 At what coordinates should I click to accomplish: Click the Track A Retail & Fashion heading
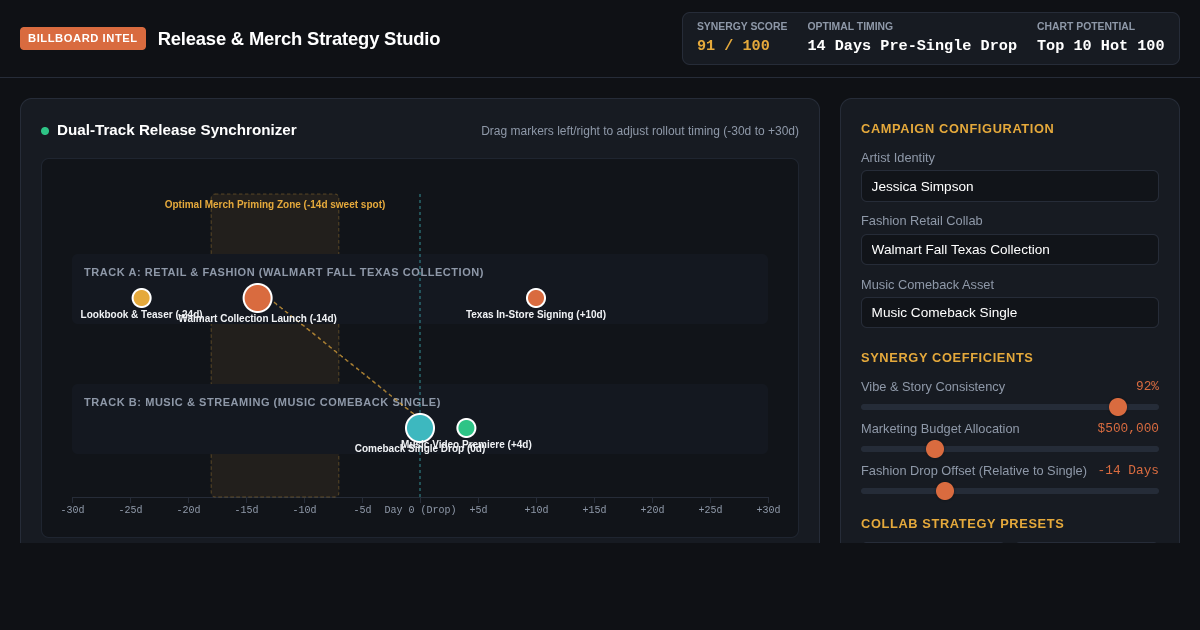coord(284,272)
